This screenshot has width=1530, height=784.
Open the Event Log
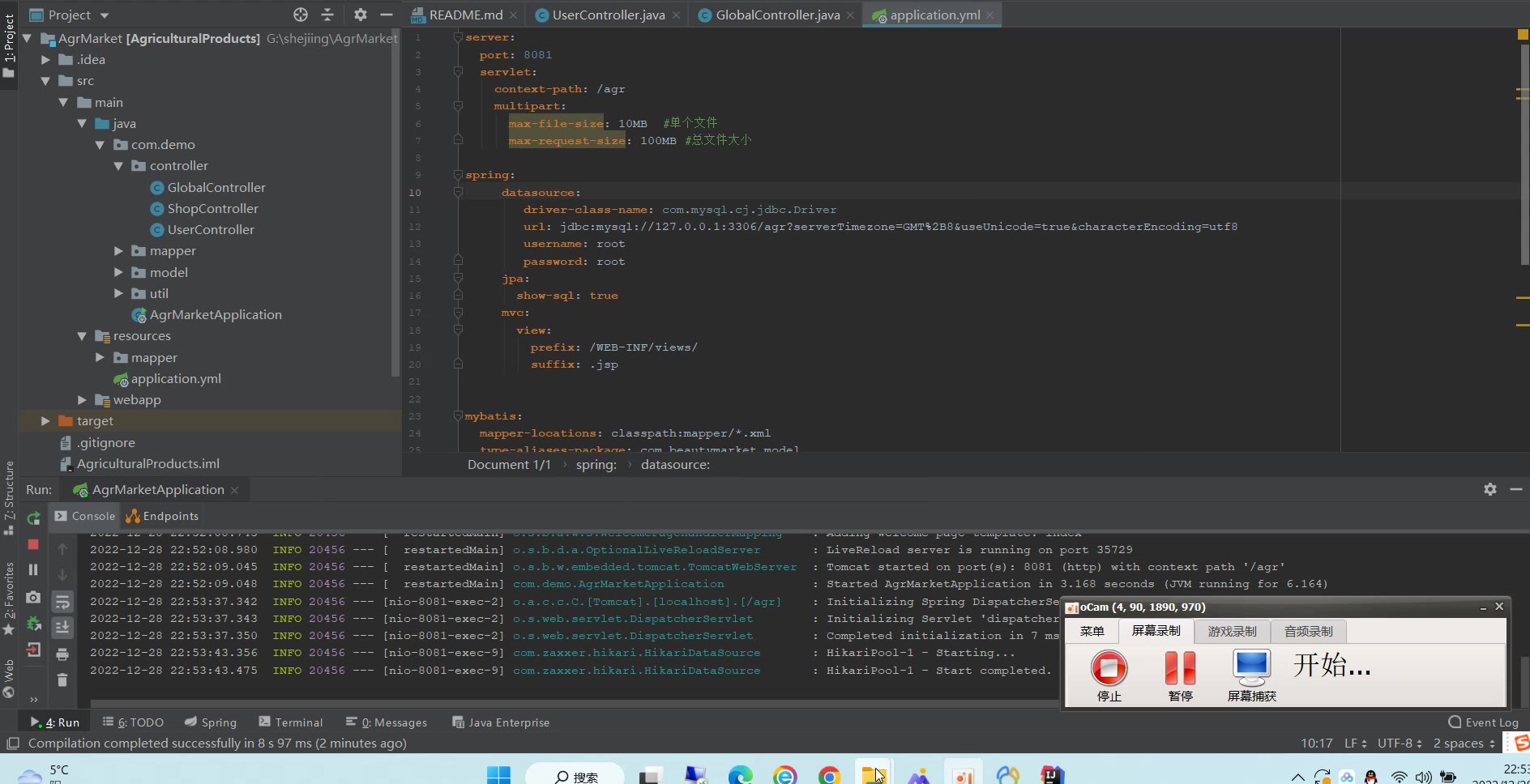[1483, 722]
